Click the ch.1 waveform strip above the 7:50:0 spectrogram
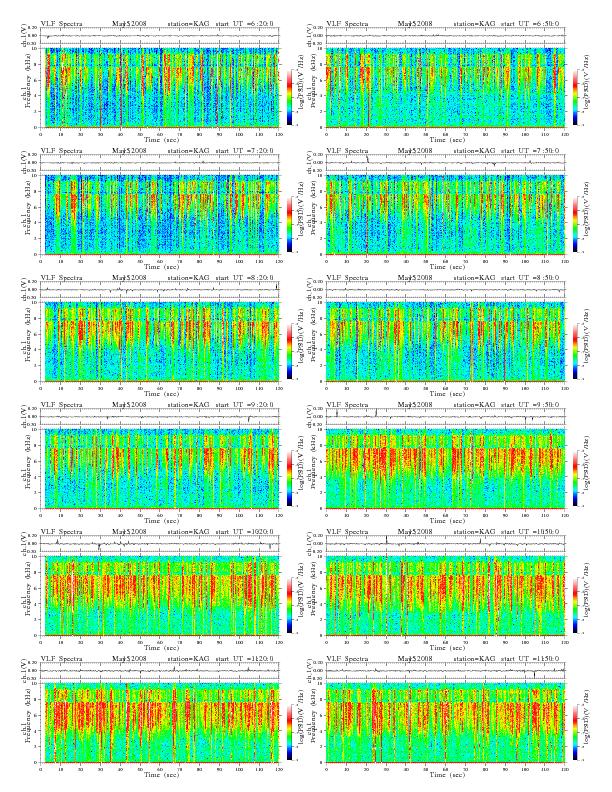Image resolution: width=612 pixels, height=792 pixels. 445,163
